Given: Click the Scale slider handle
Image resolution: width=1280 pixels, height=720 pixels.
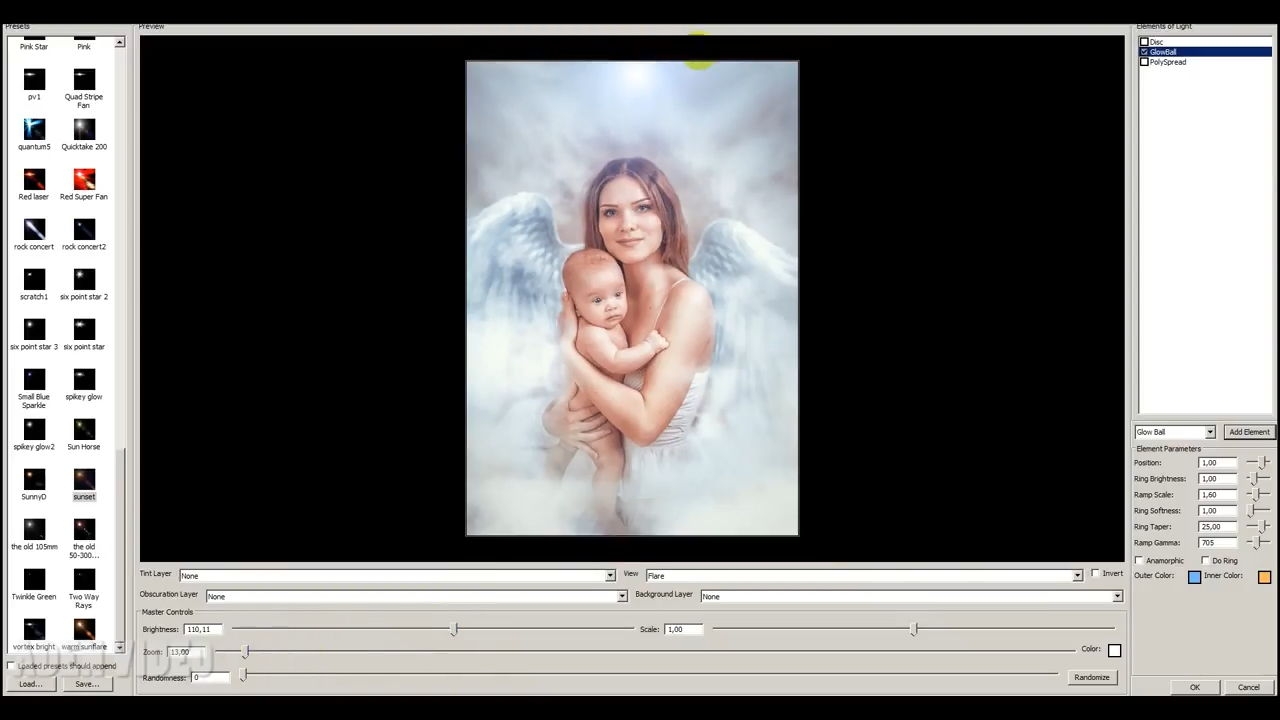Looking at the screenshot, I should [x=913, y=629].
